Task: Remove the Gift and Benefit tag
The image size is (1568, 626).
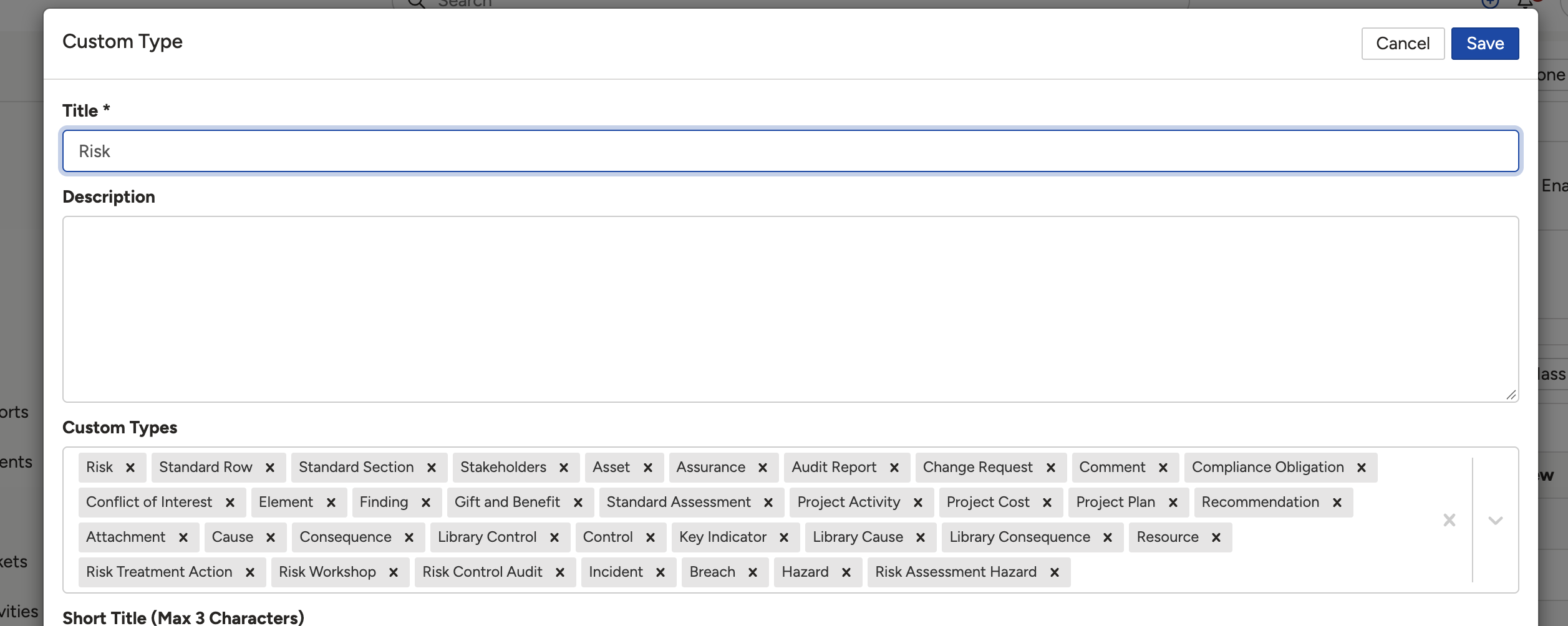Action: coord(578,503)
